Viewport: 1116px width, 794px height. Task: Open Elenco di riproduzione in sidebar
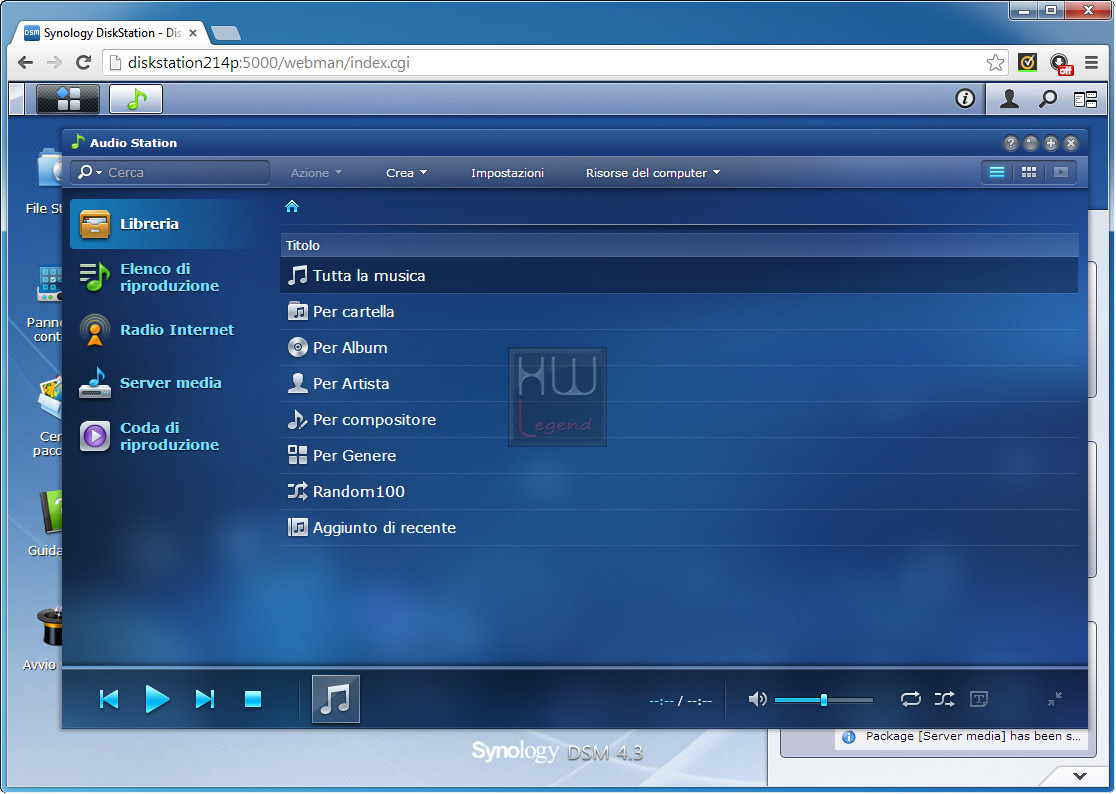(169, 277)
